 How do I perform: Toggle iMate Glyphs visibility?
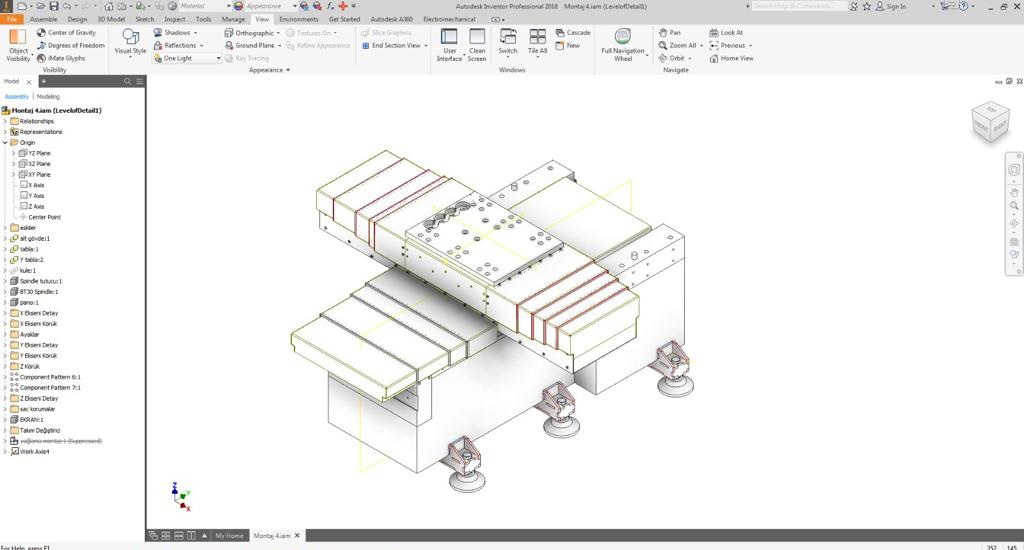coord(41,58)
